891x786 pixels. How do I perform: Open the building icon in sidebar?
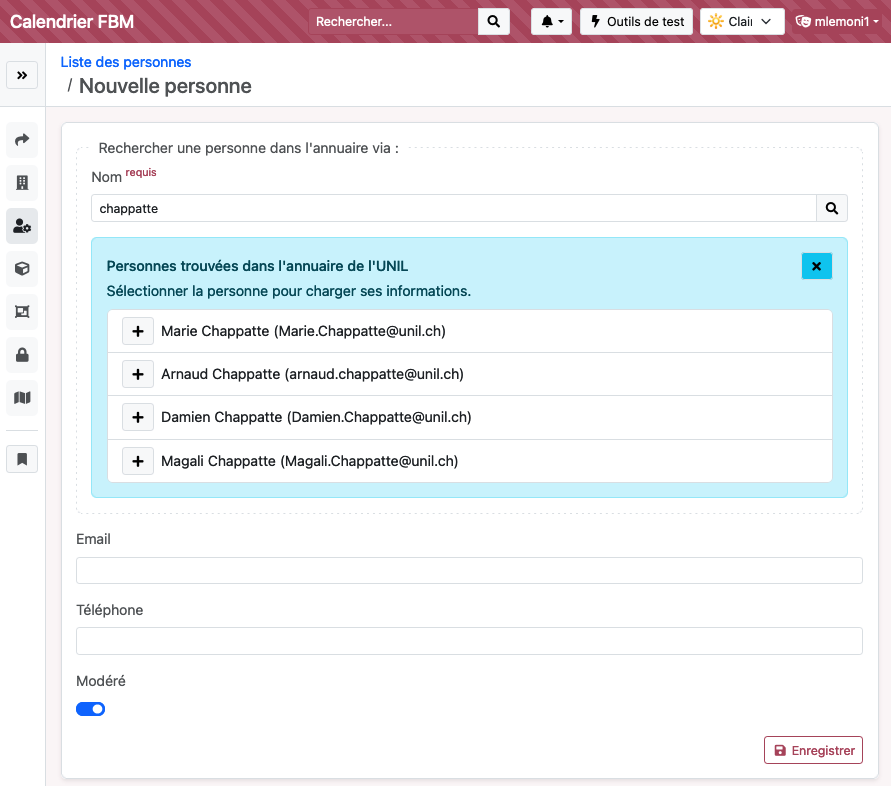point(22,183)
